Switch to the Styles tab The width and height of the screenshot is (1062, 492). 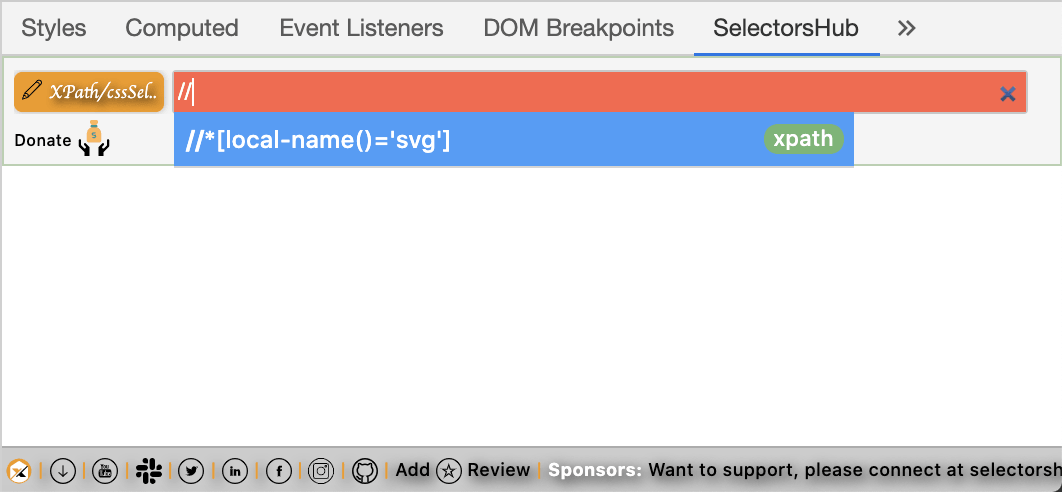click(54, 28)
